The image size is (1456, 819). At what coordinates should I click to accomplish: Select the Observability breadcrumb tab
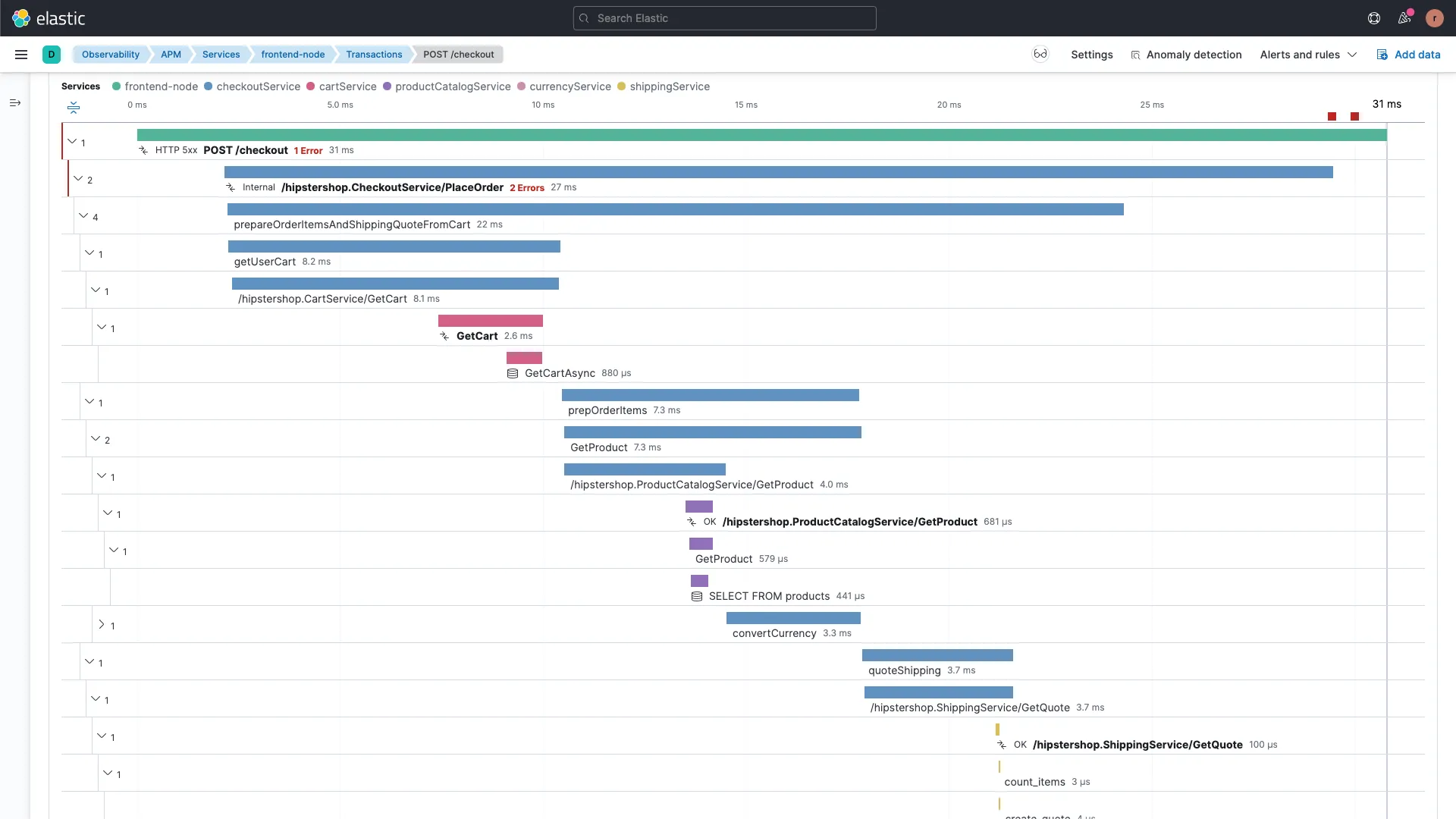pyautogui.click(x=109, y=54)
